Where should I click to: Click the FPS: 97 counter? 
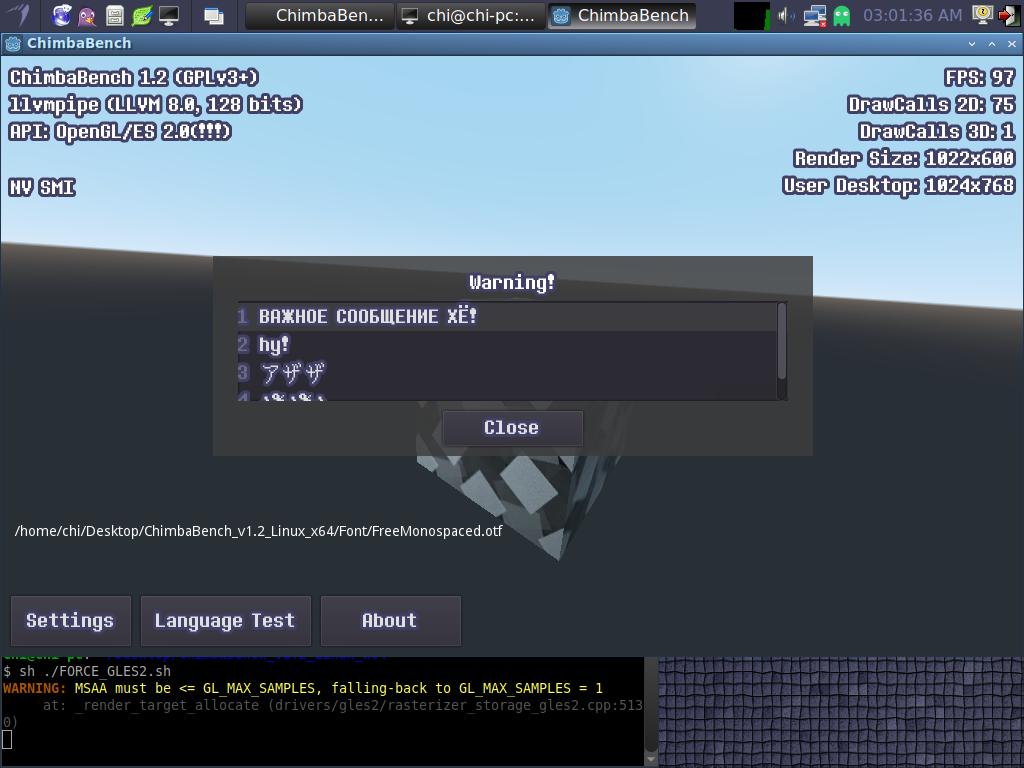[x=980, y=78]
